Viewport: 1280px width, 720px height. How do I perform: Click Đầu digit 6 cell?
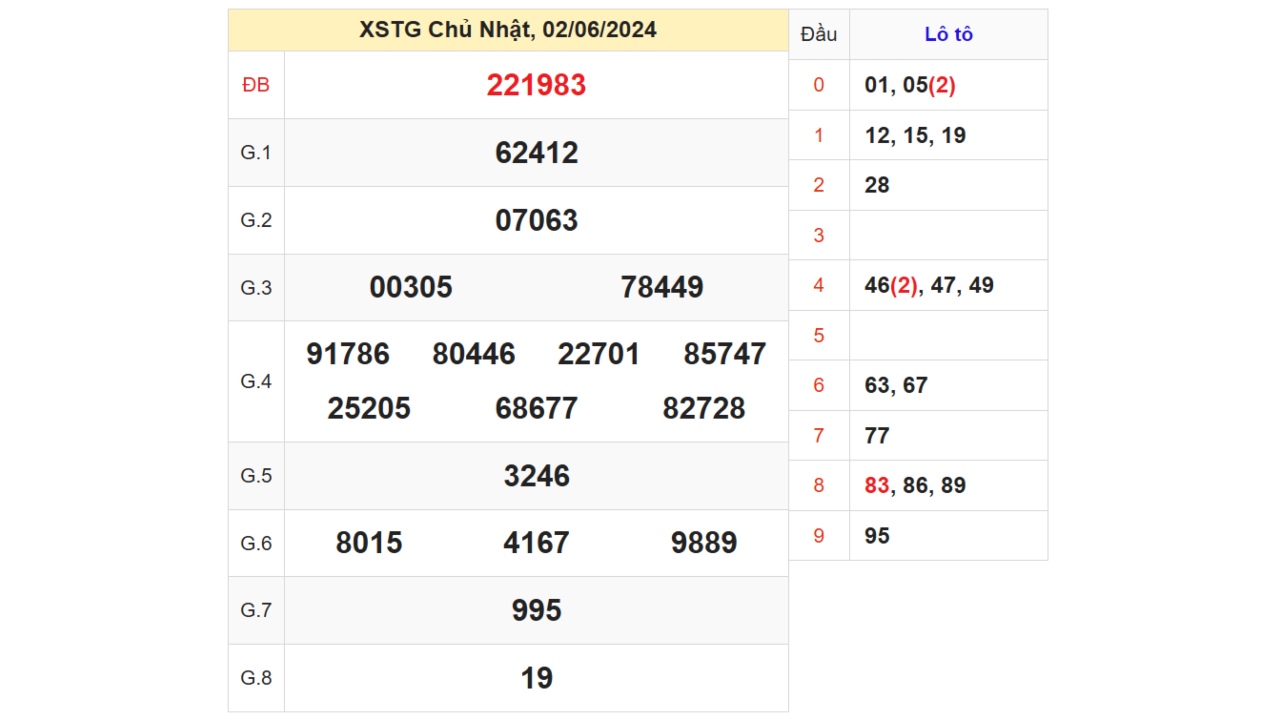(x=819, y=385)
